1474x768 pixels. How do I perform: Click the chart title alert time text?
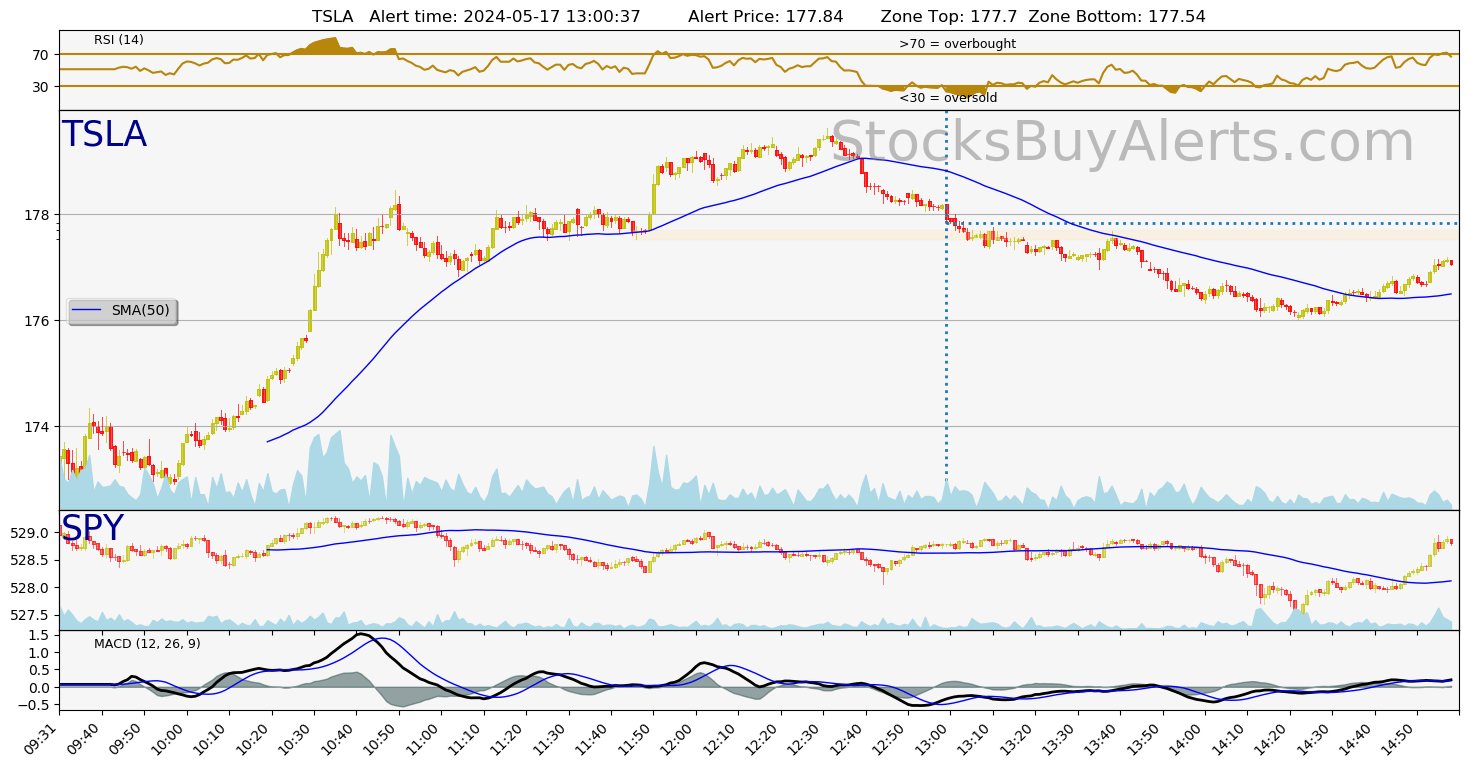pos(505,17)
